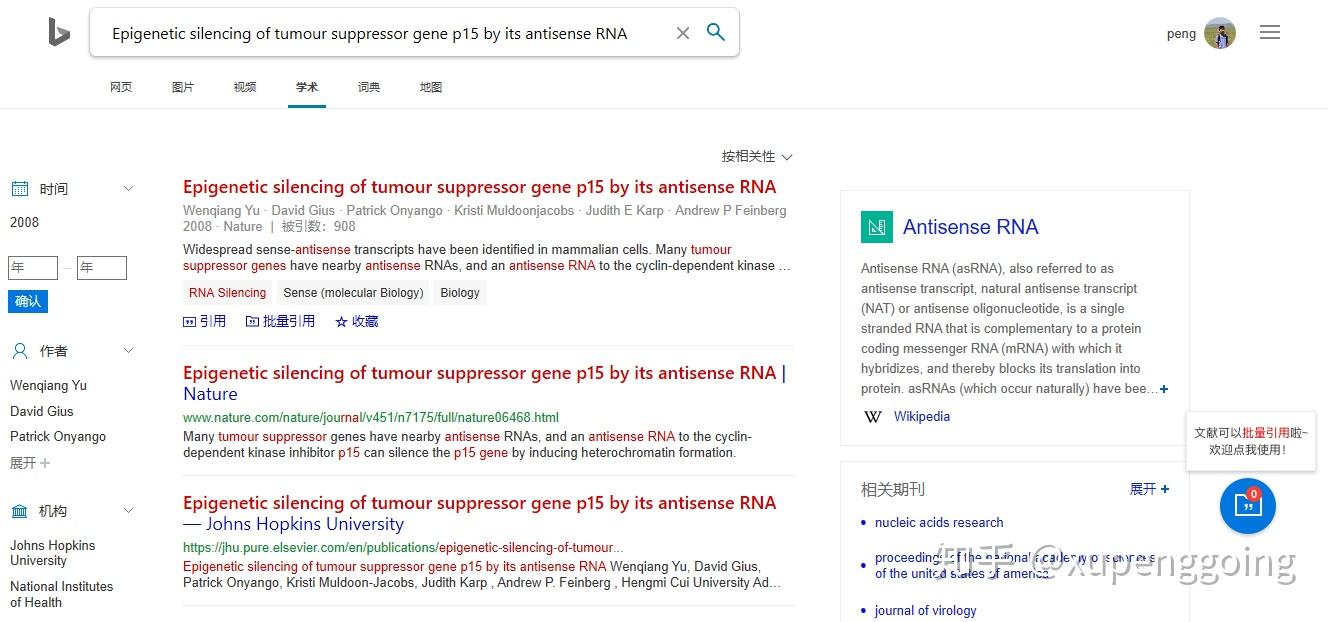Focus the end year input field
Image resolution: width=1328 pixels, height=622 pixels.
tap(102, 268)
